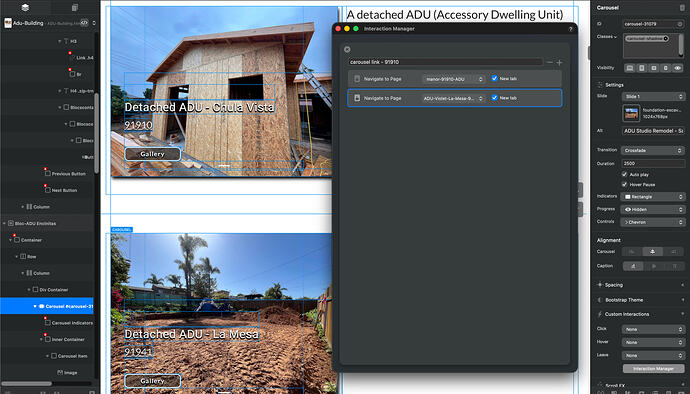Open the manor-91910-ADU page dropdown

(454, 79)
